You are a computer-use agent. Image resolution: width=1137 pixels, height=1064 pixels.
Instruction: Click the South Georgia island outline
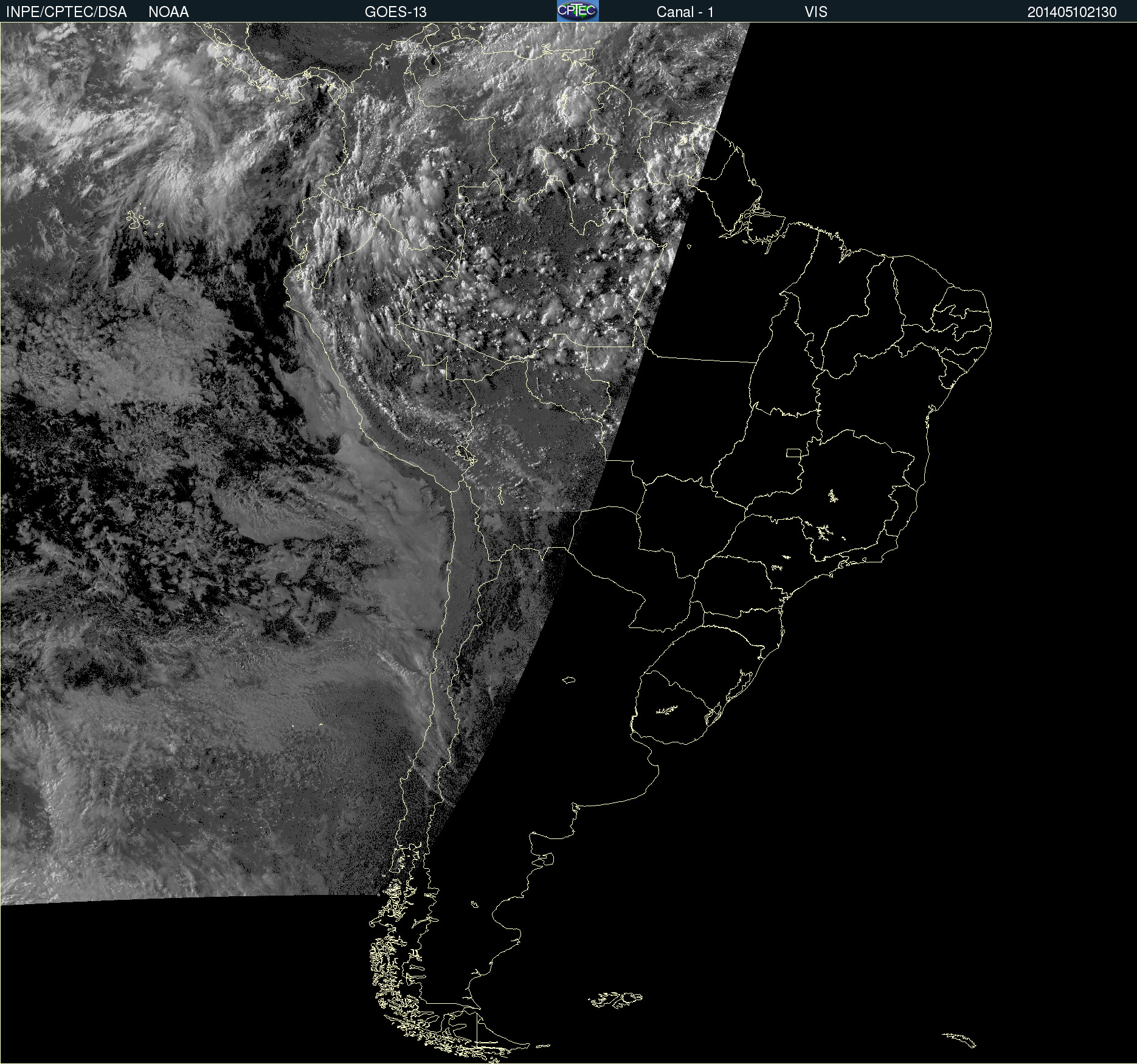pyautogui.click(x=959, y=1040)
